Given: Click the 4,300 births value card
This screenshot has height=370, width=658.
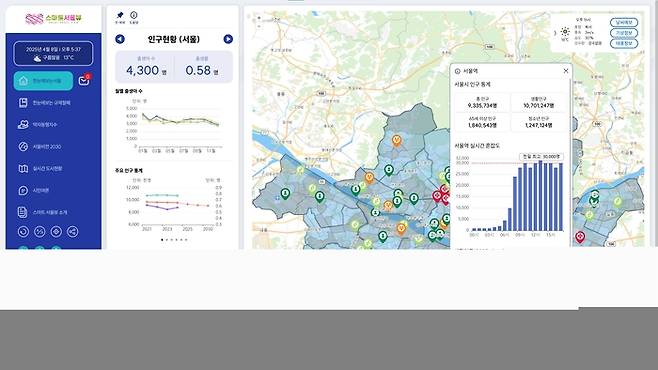Looking at the screenshot, I should 145,67.
